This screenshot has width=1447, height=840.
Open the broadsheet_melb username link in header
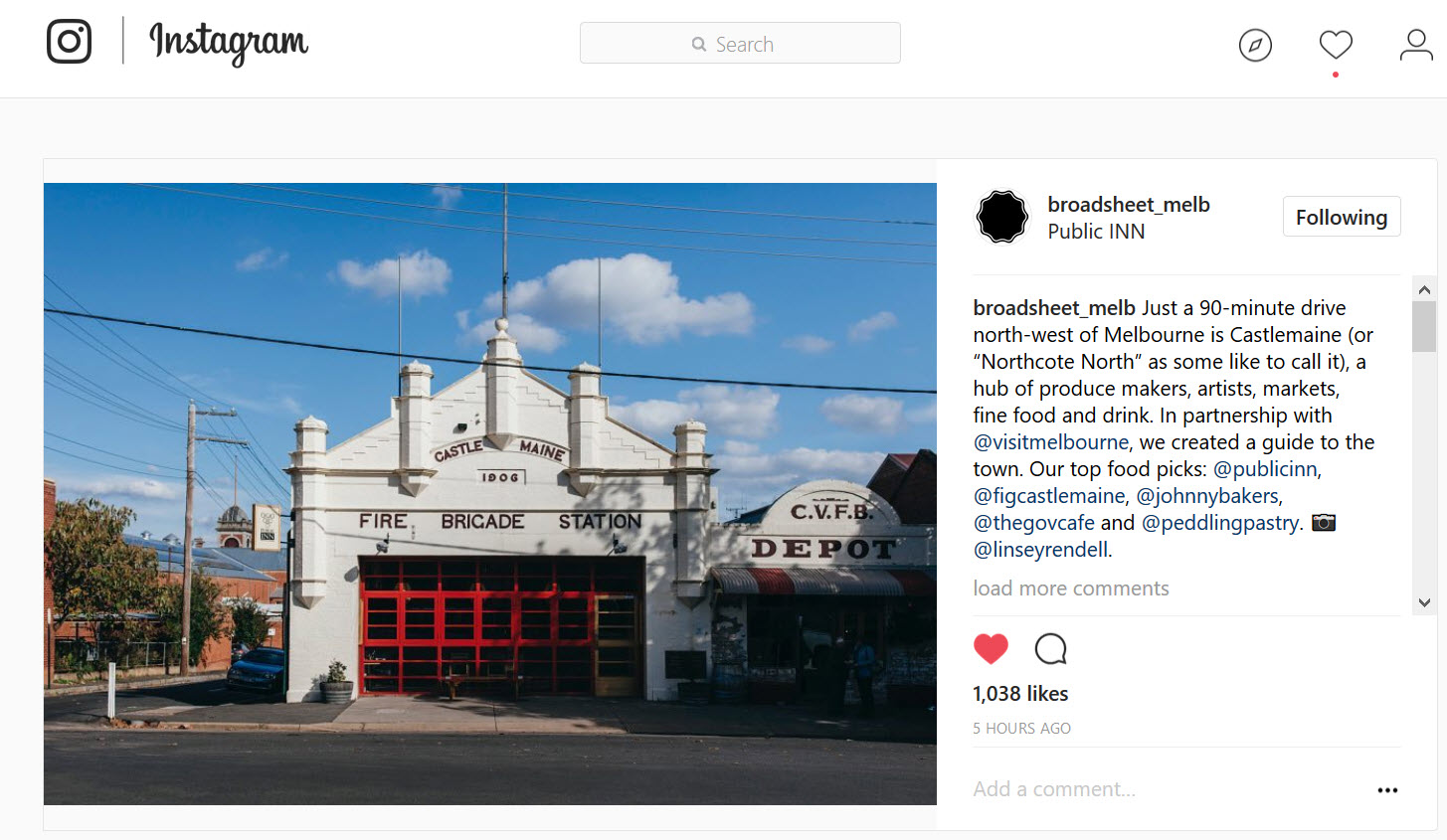pyautogui.click(x=1129, y=205)
